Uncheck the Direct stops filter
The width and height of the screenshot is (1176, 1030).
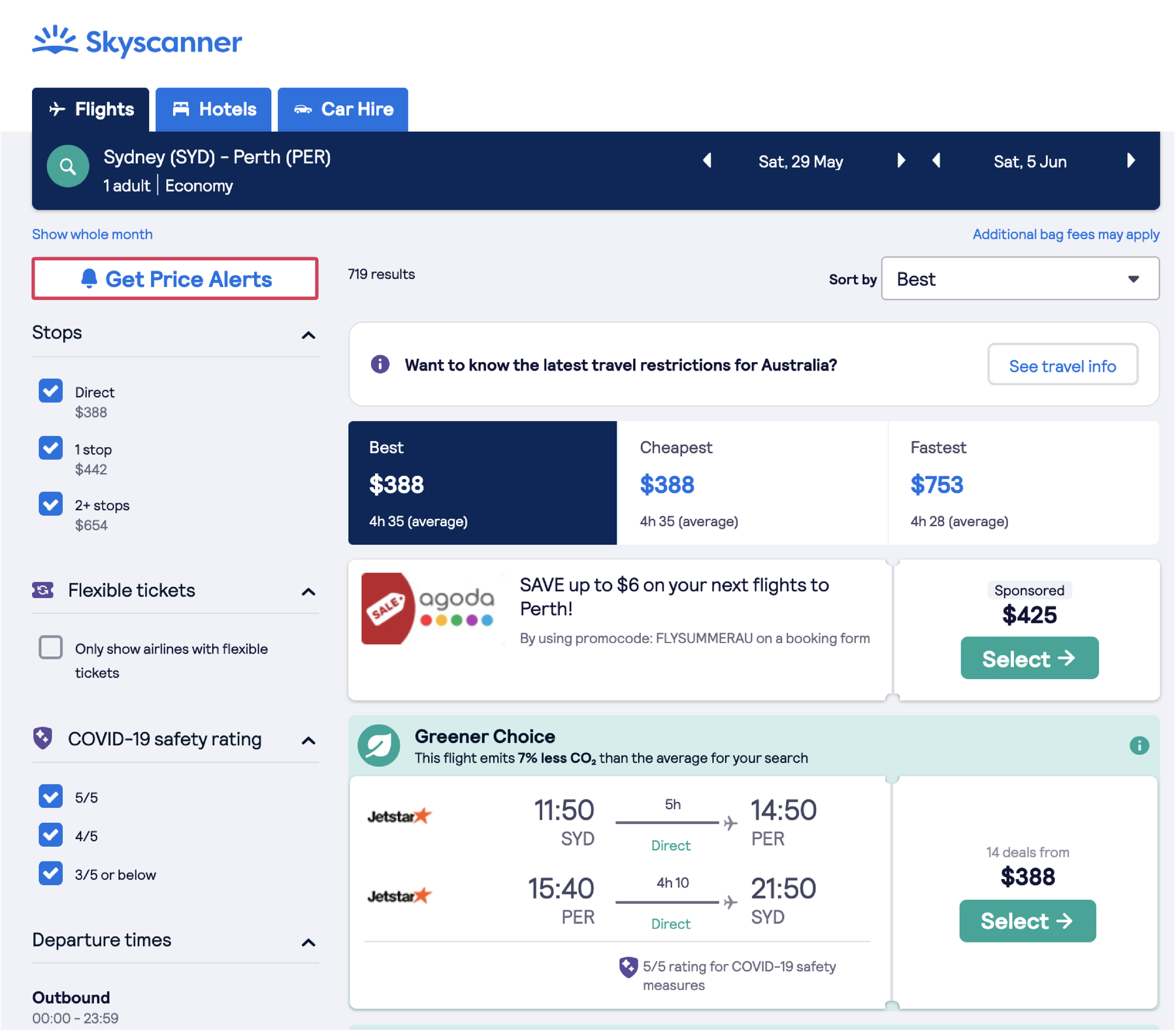click(x=51, y=391)
